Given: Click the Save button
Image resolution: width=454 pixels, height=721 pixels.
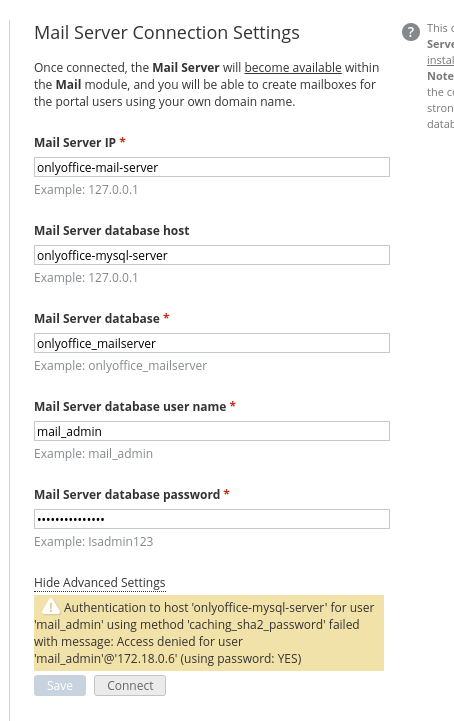Looking at the screenshot, I should tap(60, 686).
